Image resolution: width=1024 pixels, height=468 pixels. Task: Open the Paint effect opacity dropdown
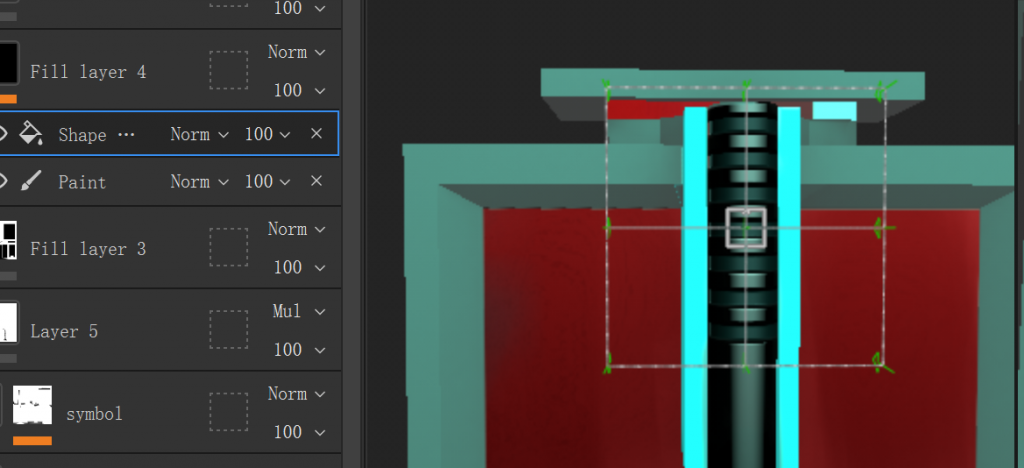pos(268,181)
